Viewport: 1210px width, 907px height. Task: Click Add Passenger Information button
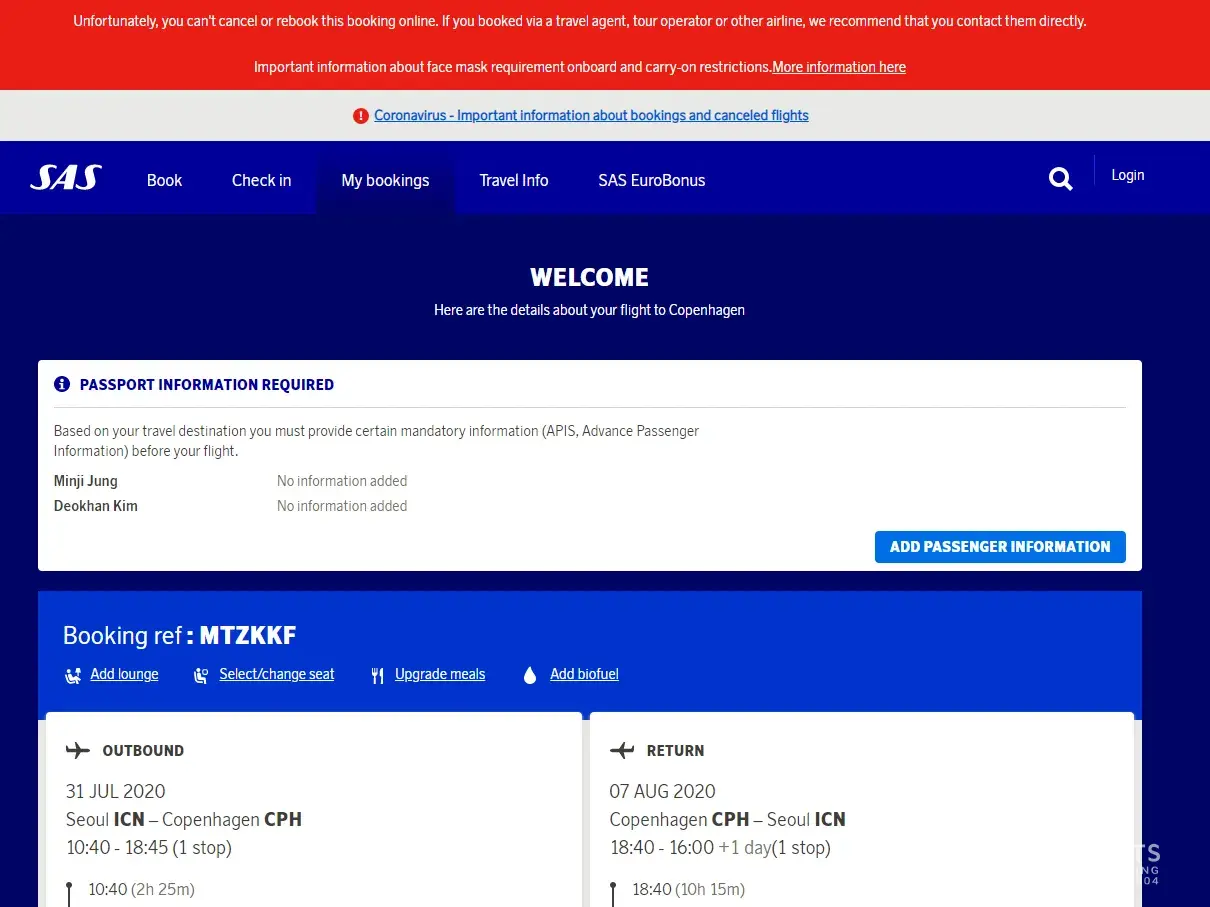coord(1000,547)
